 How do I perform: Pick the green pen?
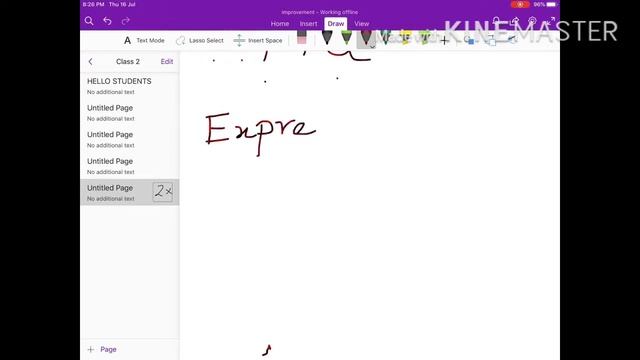347,38
